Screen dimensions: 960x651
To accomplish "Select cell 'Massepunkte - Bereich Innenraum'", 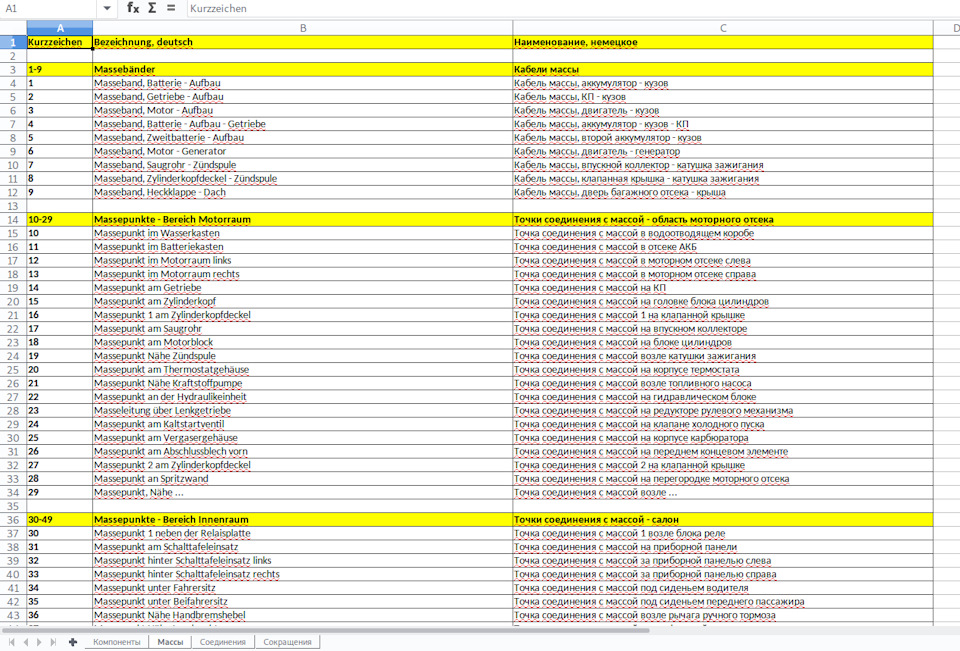I will pos(303,519).
